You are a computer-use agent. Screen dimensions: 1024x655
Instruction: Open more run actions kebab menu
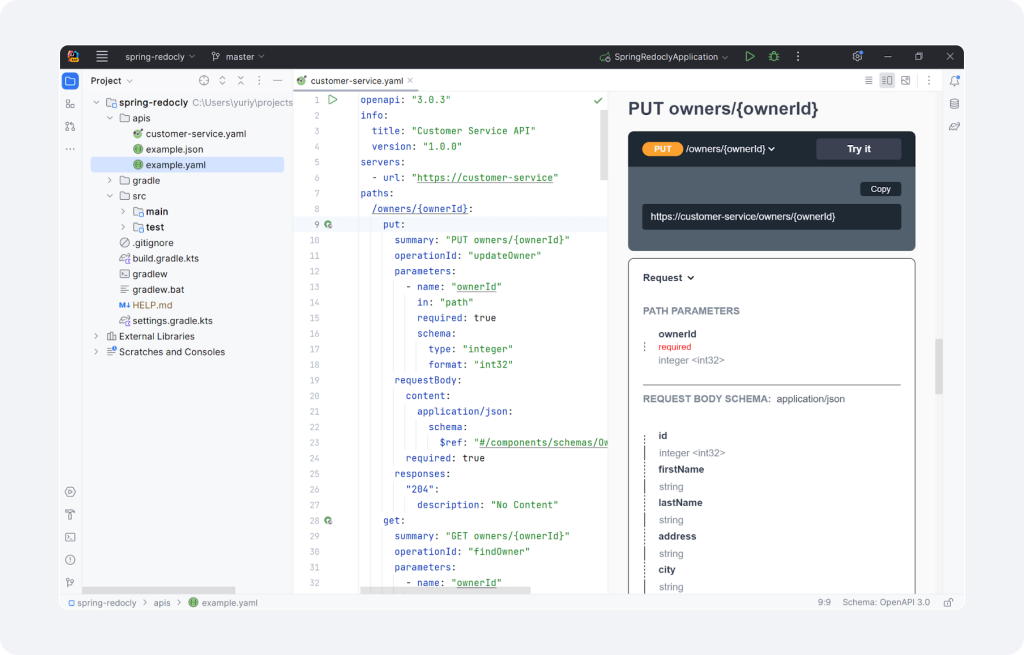pyautogui.click(x=798, y=57)
